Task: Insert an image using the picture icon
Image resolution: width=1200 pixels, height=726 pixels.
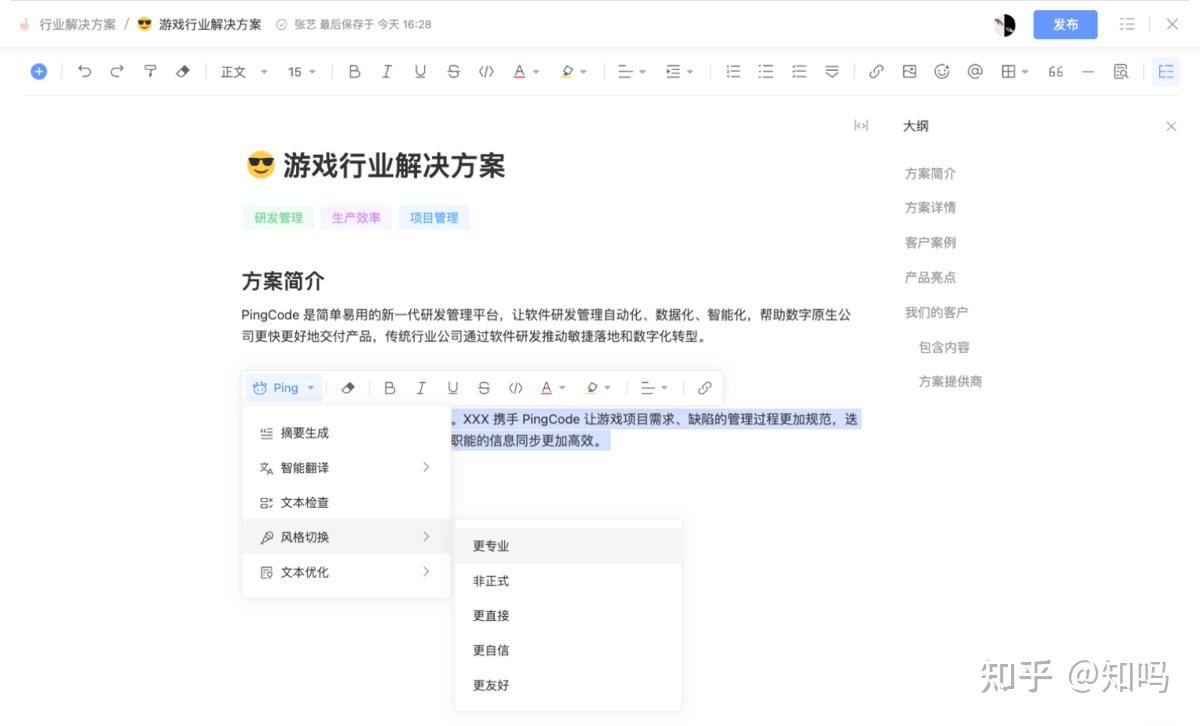Action: coord(909,71)
